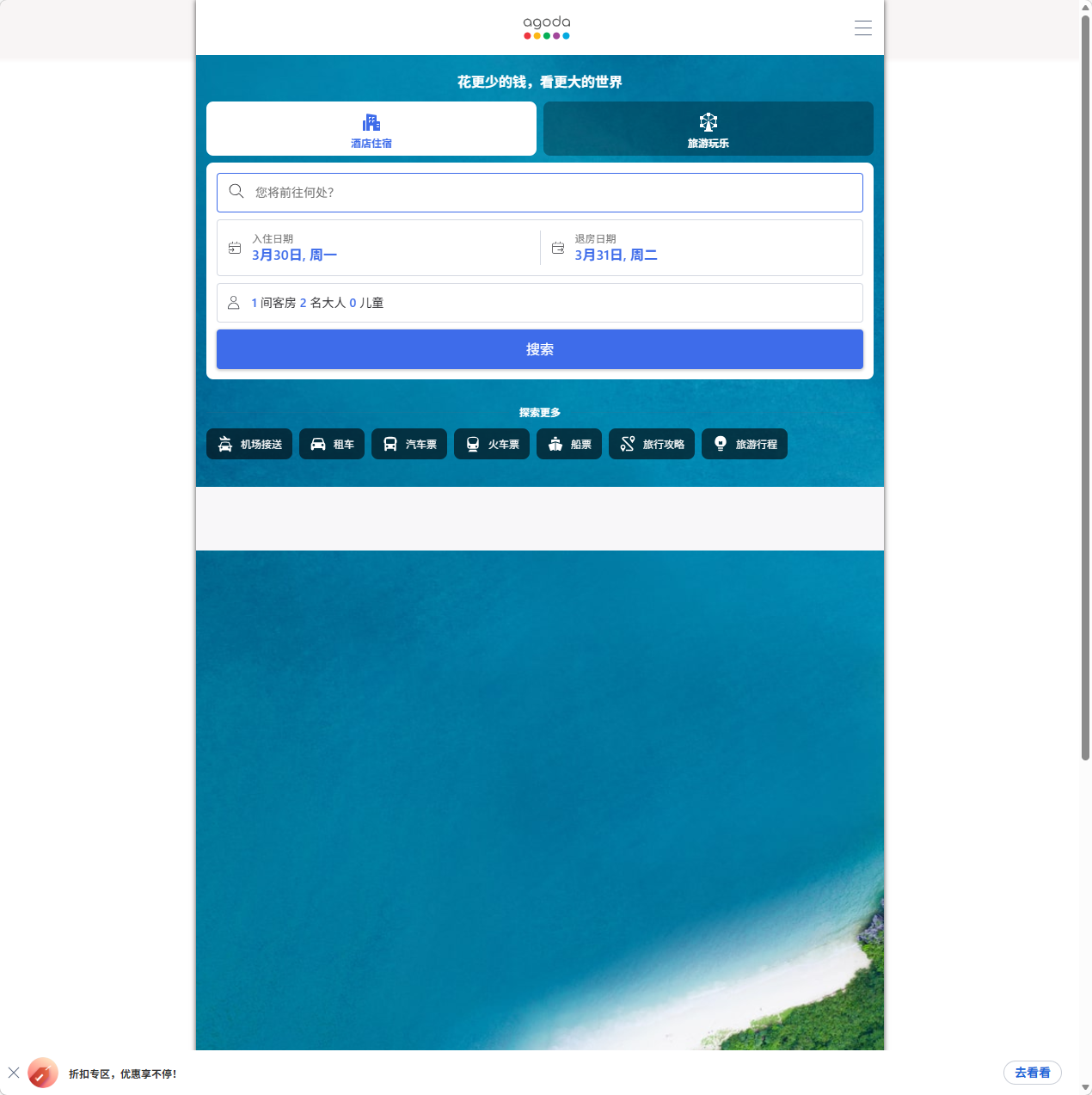Screen dimensions: 1092x1095
Task: Click the page vertical scrollbar
Action: [x=1085, y=387]
